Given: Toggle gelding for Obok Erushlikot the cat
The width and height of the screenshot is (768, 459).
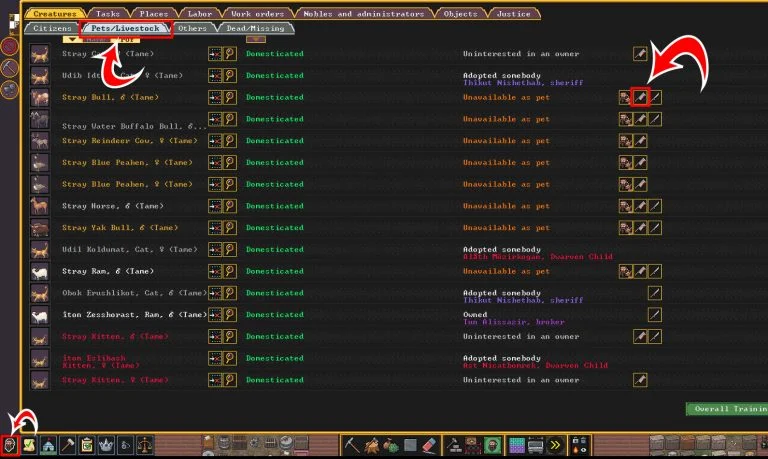Looking at the screenshot, I should click(x=655, y=293).
